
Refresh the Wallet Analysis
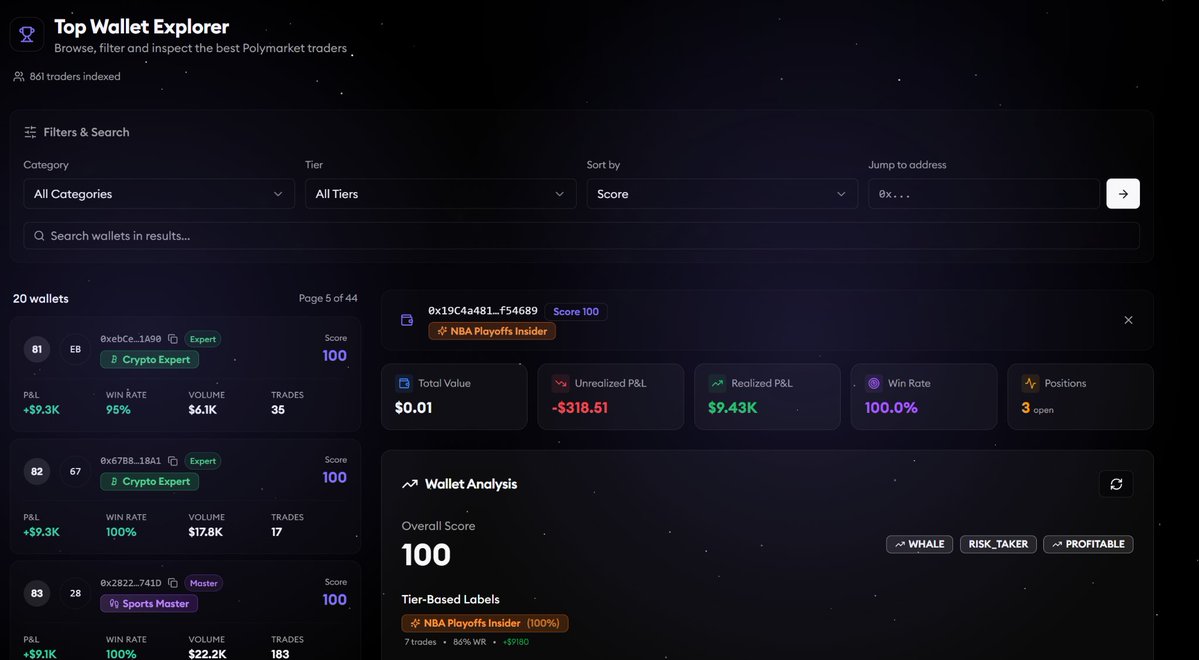pyautogui.click(x=1116, y=484)
